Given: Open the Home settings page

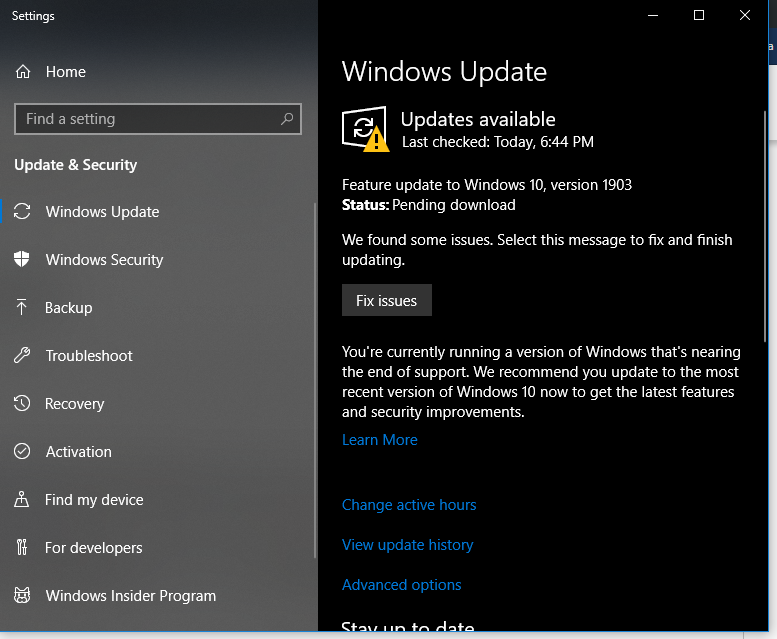Looking at the screenshot, I should tap(159, 72).
